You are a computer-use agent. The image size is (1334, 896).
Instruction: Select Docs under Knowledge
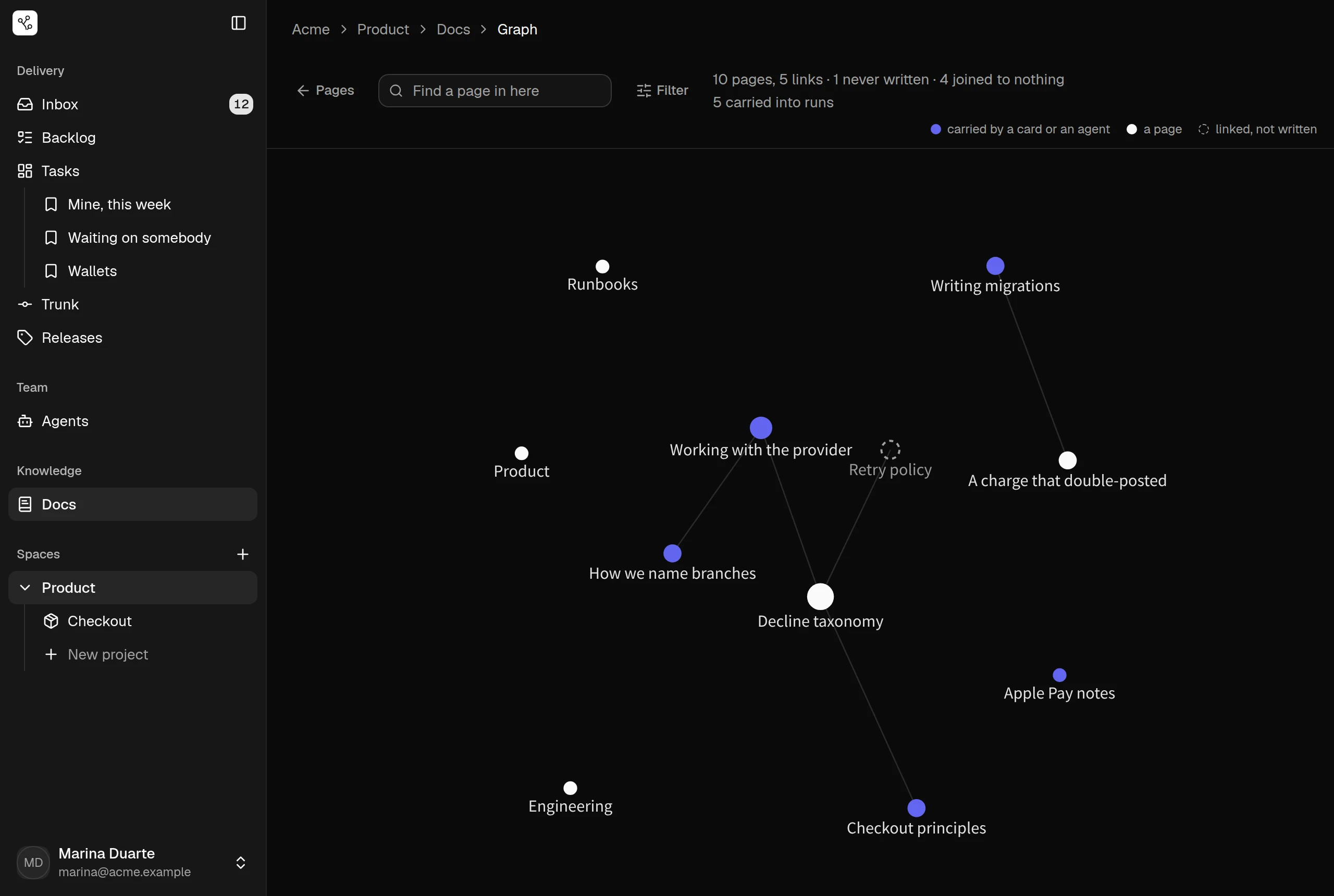pyautogui.click(x=132, y=504)
